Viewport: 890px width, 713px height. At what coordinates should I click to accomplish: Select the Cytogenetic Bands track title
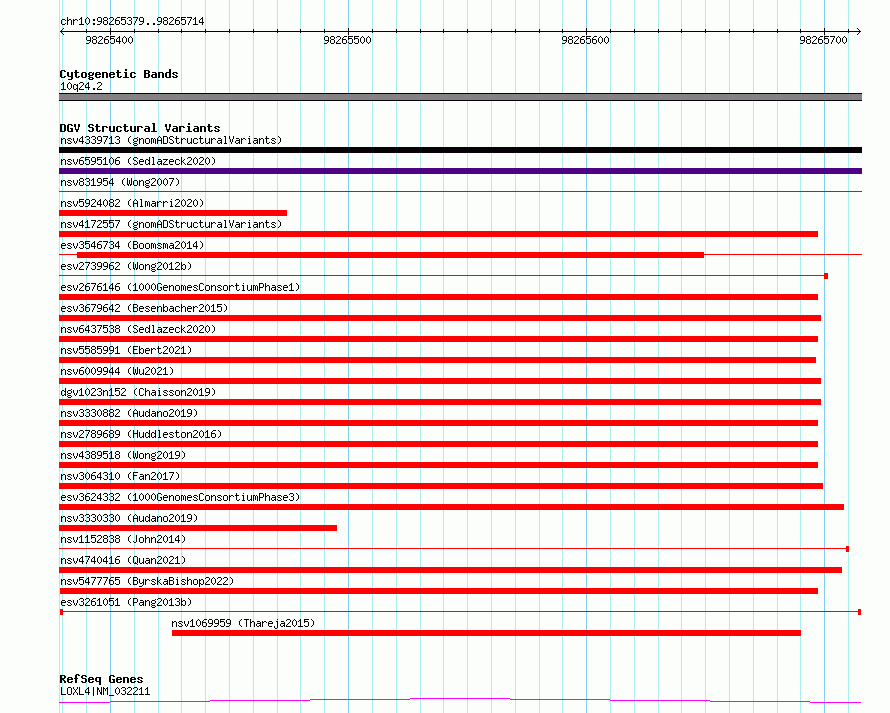pos(119,74)
